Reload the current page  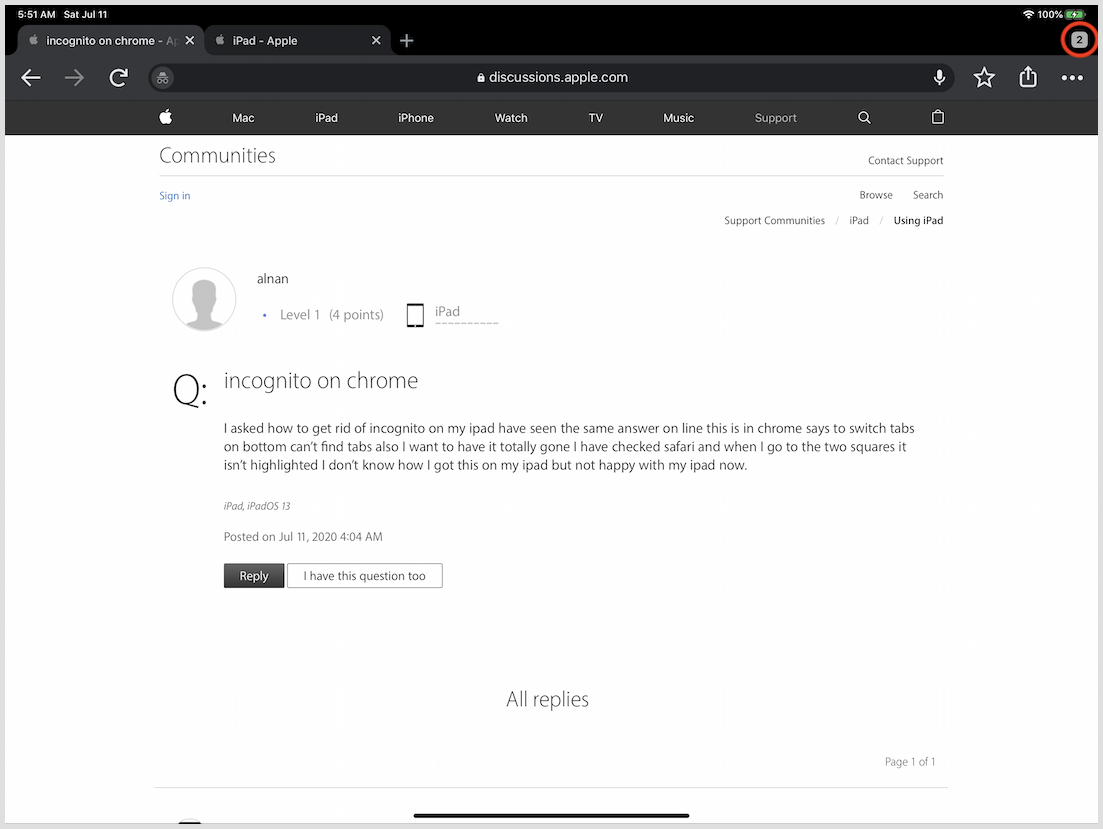tap(119, 77)
